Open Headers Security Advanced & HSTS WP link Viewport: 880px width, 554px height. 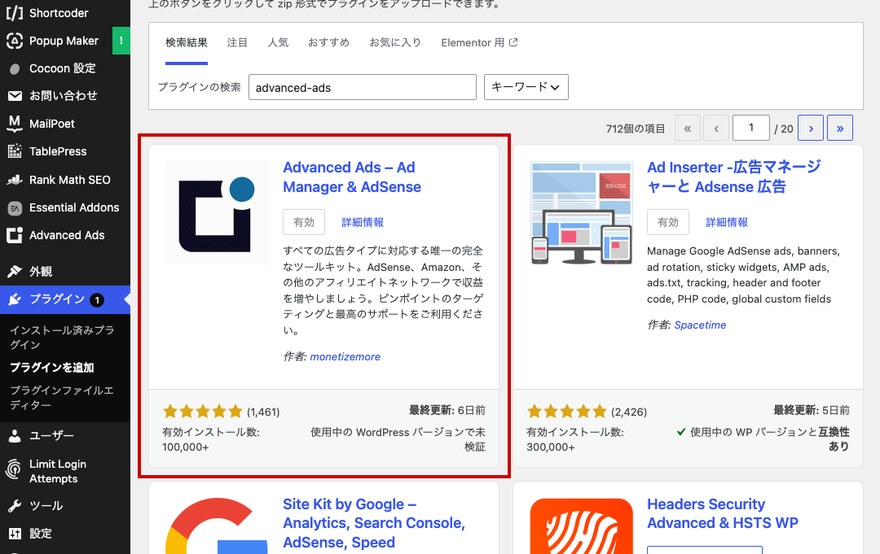pos(723,514)
